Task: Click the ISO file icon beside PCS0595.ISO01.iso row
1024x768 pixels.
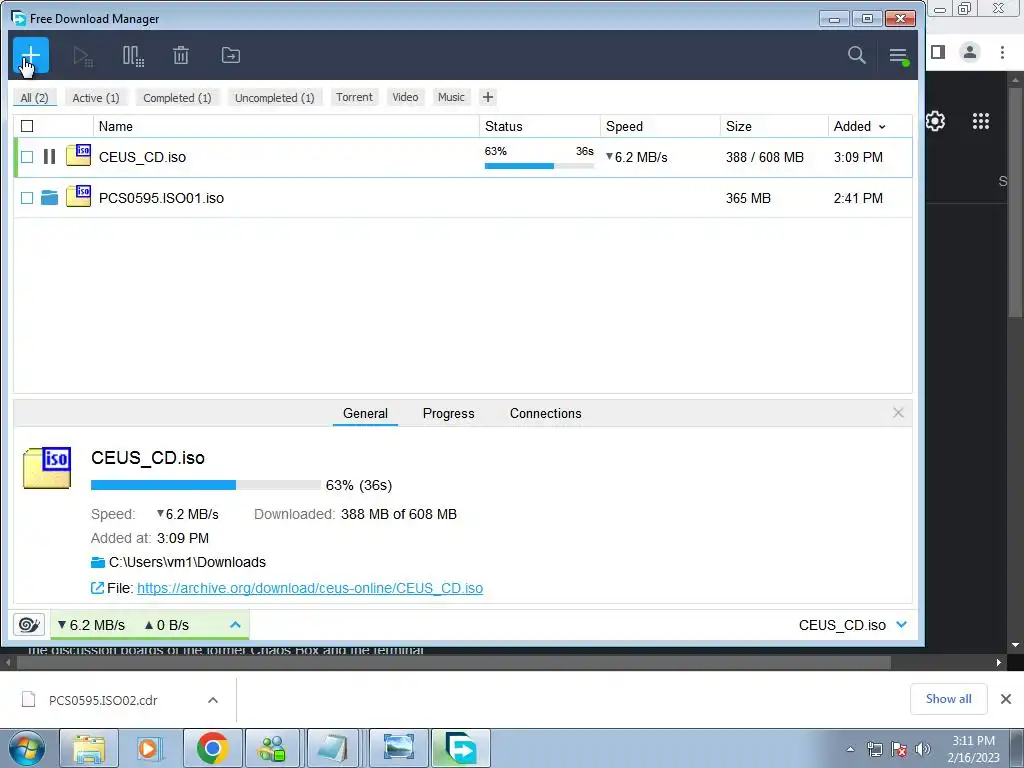Action: coord(78,196)
